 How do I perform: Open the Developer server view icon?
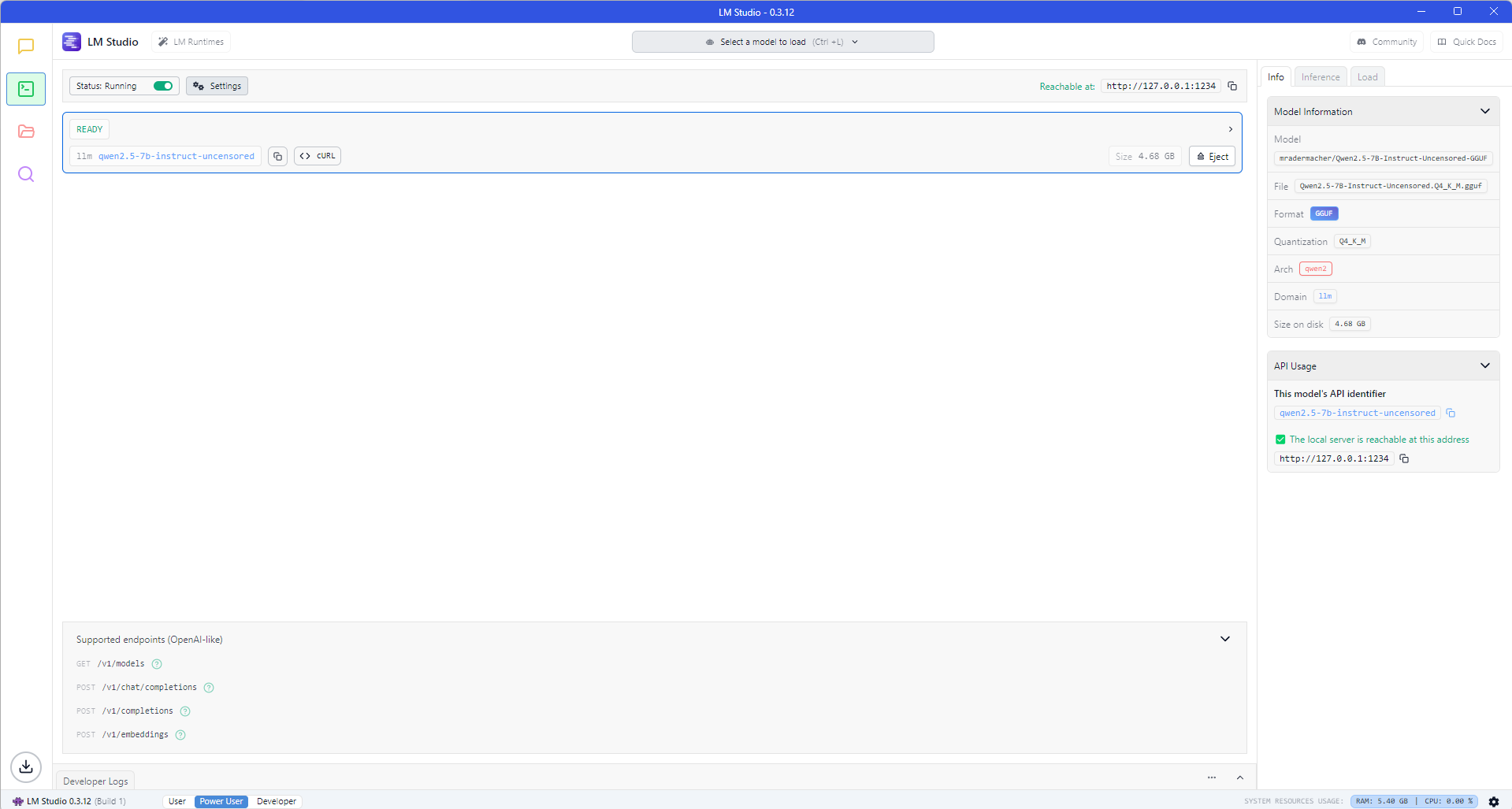(x=26, y=89)
